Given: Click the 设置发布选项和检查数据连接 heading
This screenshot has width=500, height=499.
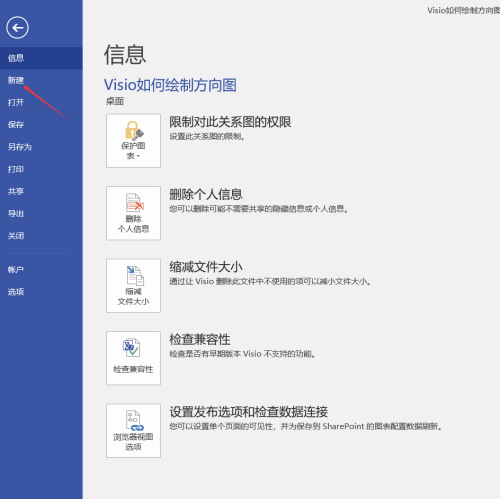Looking at the screenshot, I should tap(249, 412).
